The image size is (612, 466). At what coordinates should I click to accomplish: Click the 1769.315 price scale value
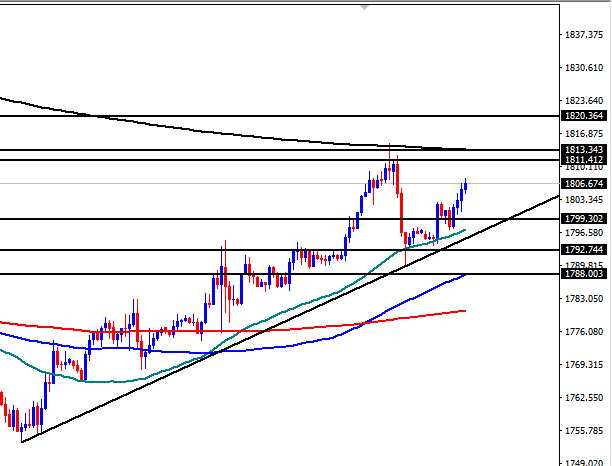(x=584, y=365)
